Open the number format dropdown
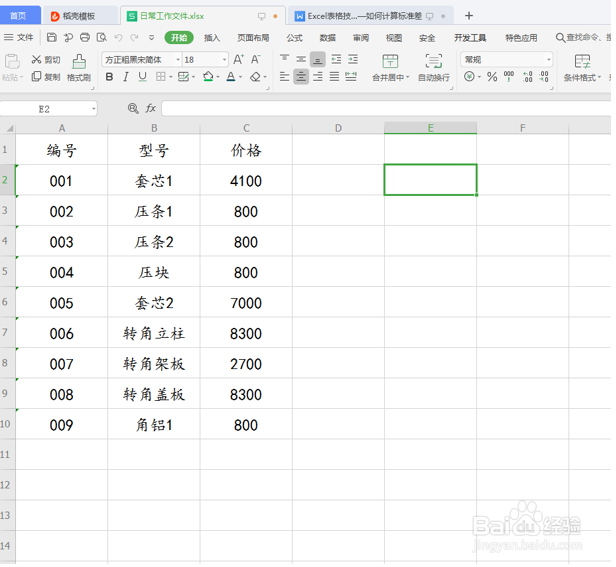Viewport: 616px width, 567px height. (x=548, y=60)
